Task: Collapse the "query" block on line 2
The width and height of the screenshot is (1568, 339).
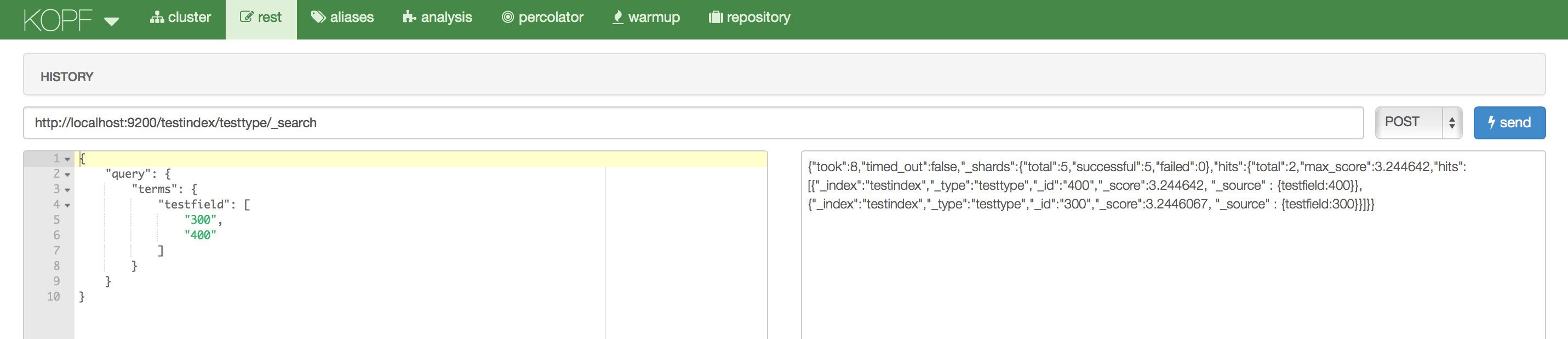Action: tap(67, 174)
